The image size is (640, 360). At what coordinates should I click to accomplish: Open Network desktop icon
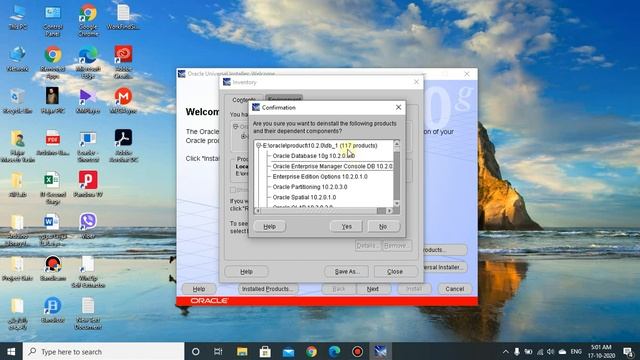(18, 59)
